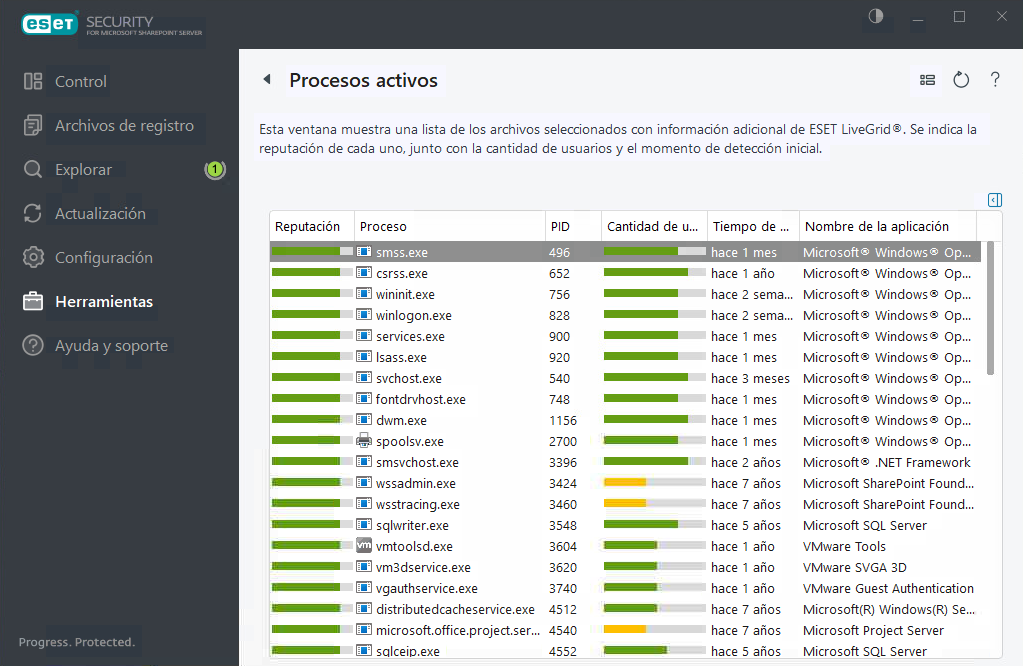
Task: Collapse the details panel with the blue arrow
Action: [994, 200]
